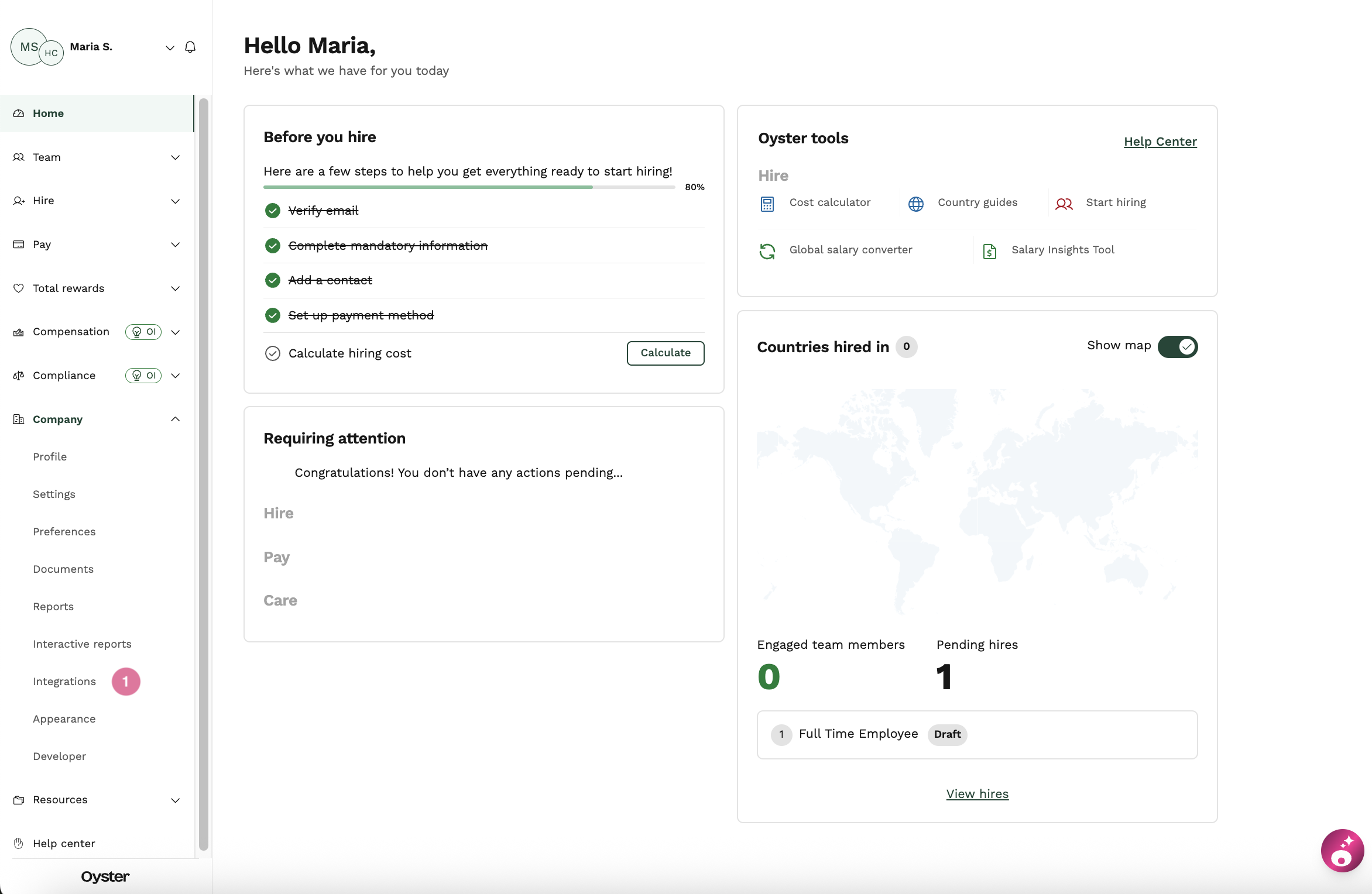
Task: Open Documents in the sidebar
Action: 63,569
